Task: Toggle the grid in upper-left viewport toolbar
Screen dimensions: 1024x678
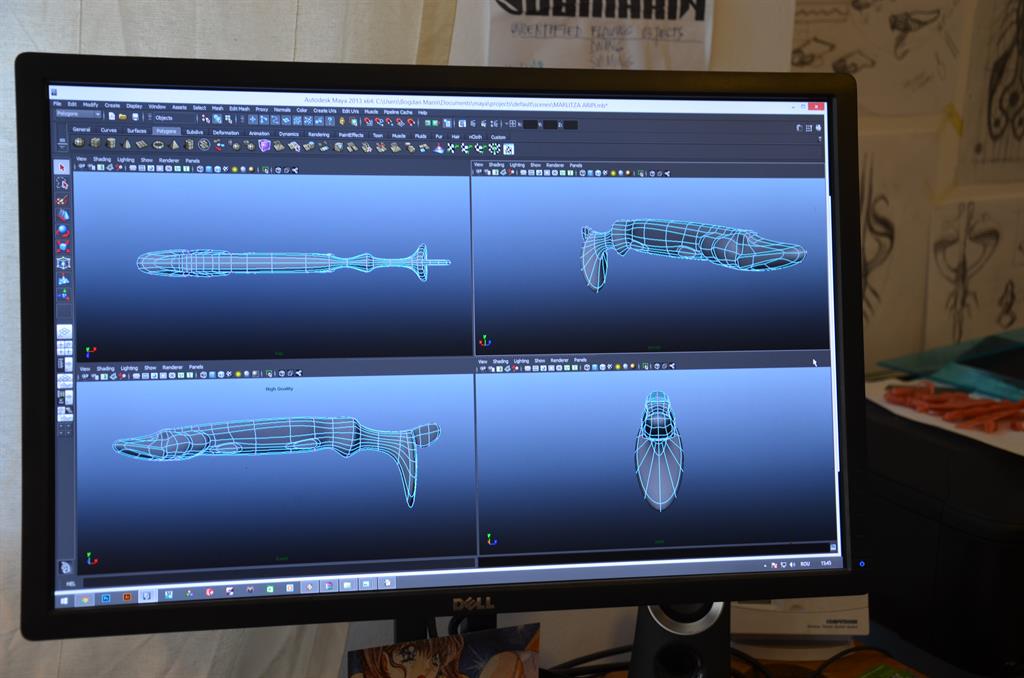Action: [133, 169]
